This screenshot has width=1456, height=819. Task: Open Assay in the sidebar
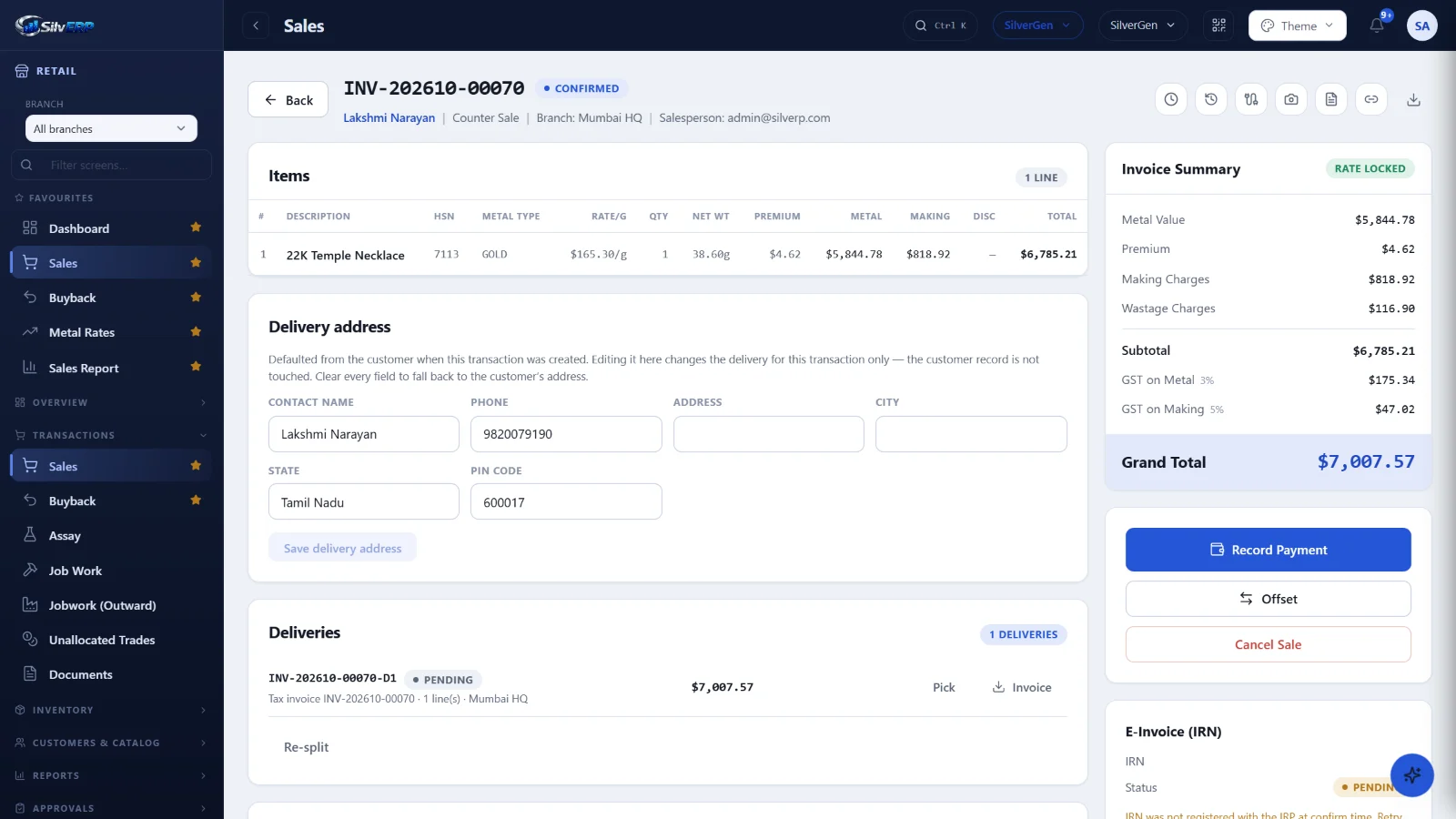[111, 536]
